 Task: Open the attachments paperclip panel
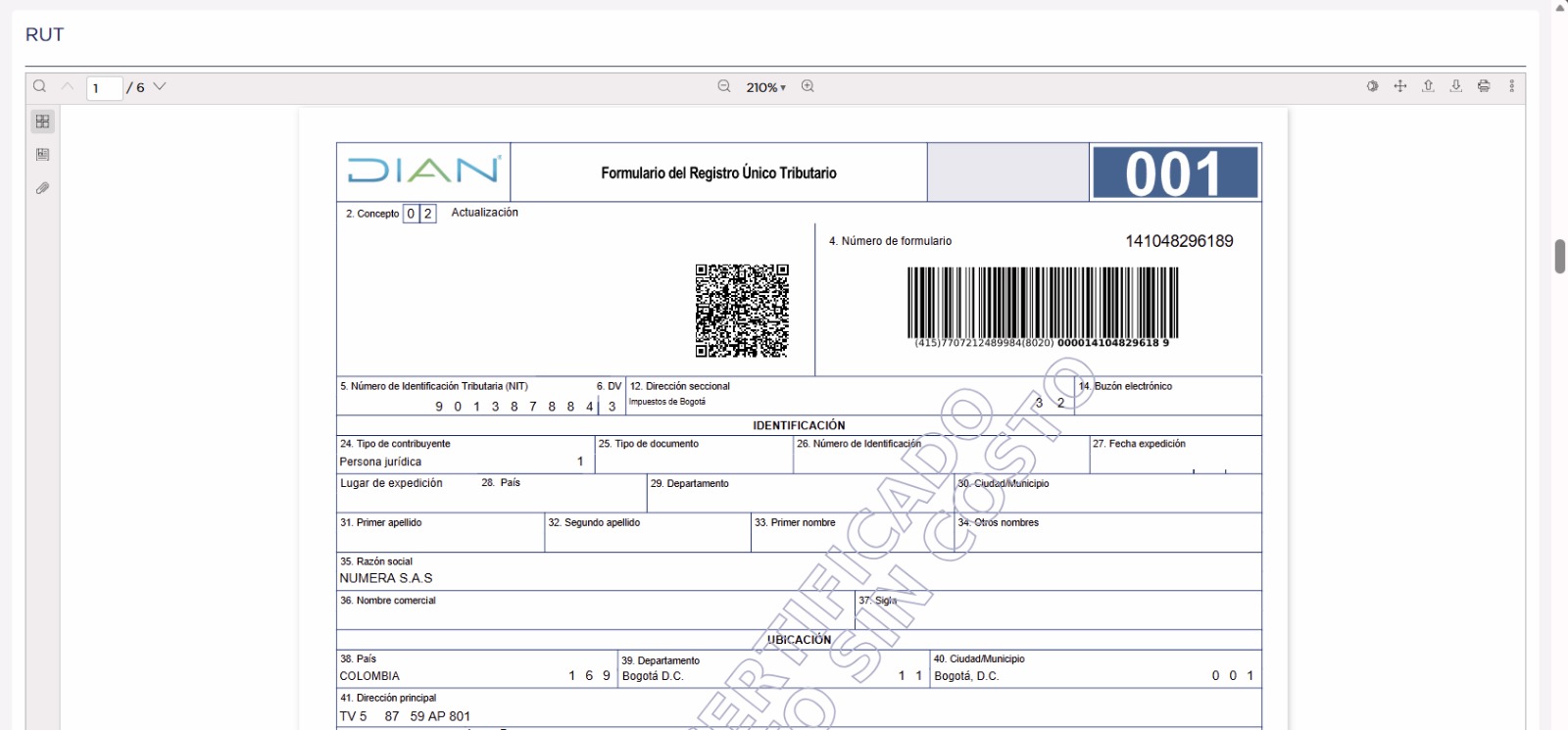pos(42,188)
